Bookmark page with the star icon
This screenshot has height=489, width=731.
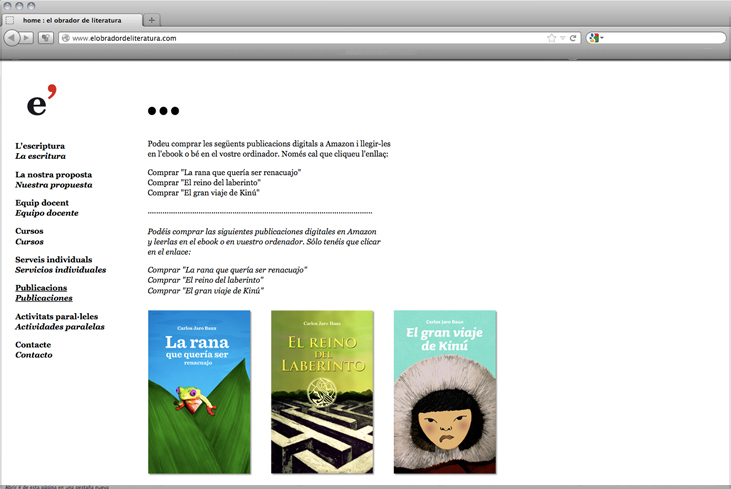(552, 38)
